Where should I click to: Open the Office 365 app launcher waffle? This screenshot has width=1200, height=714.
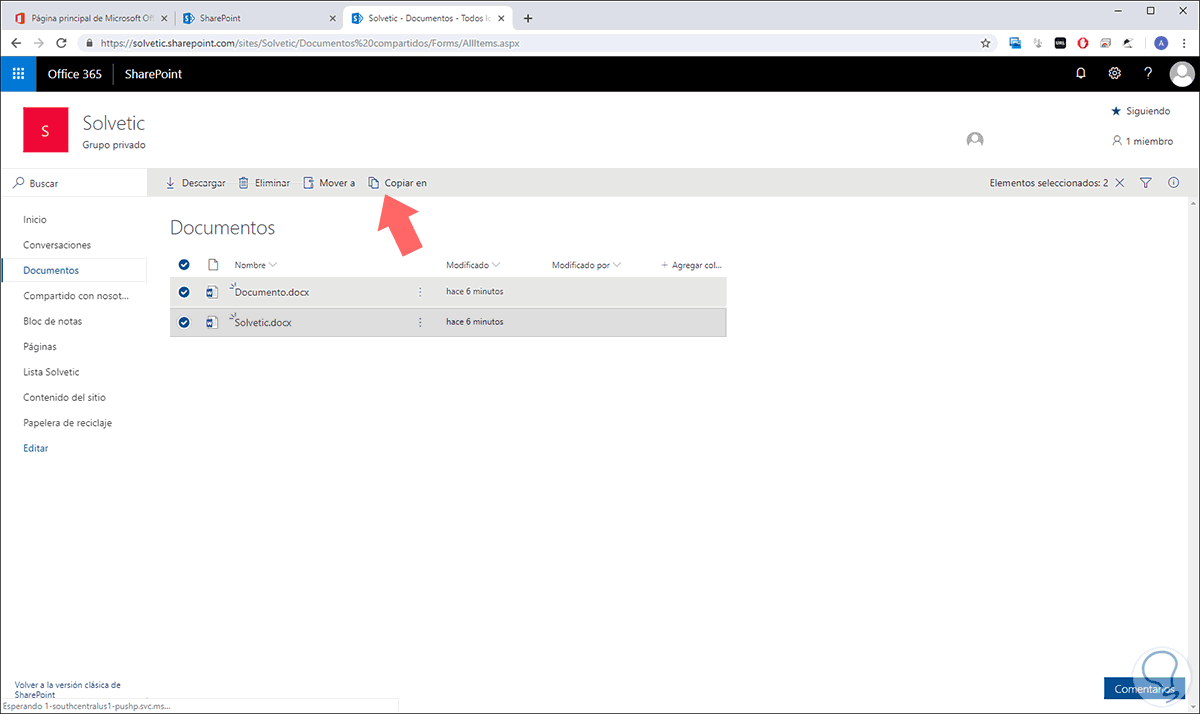pos(18,74)
